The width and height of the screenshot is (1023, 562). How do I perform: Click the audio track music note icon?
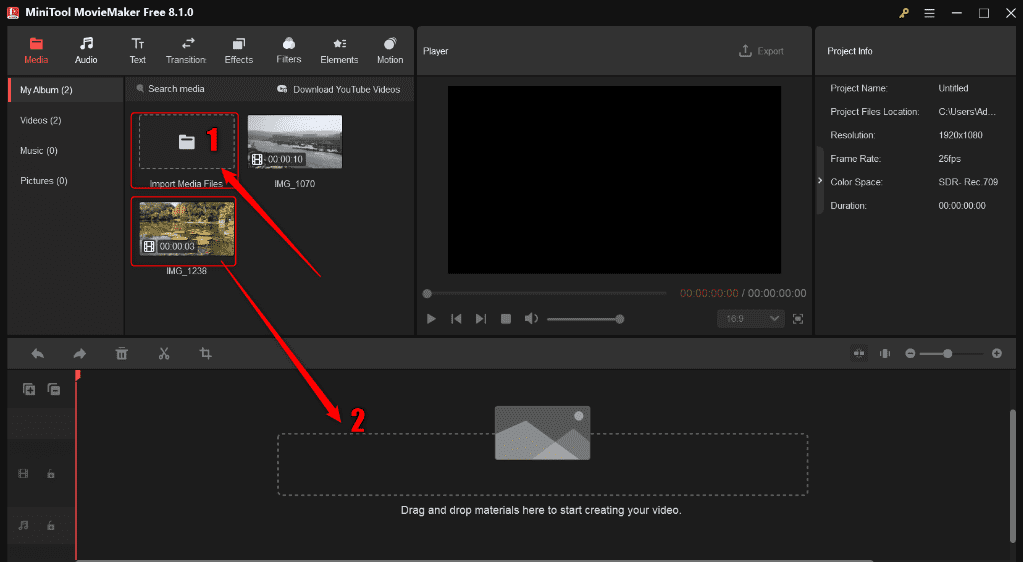tap(23, 525)
